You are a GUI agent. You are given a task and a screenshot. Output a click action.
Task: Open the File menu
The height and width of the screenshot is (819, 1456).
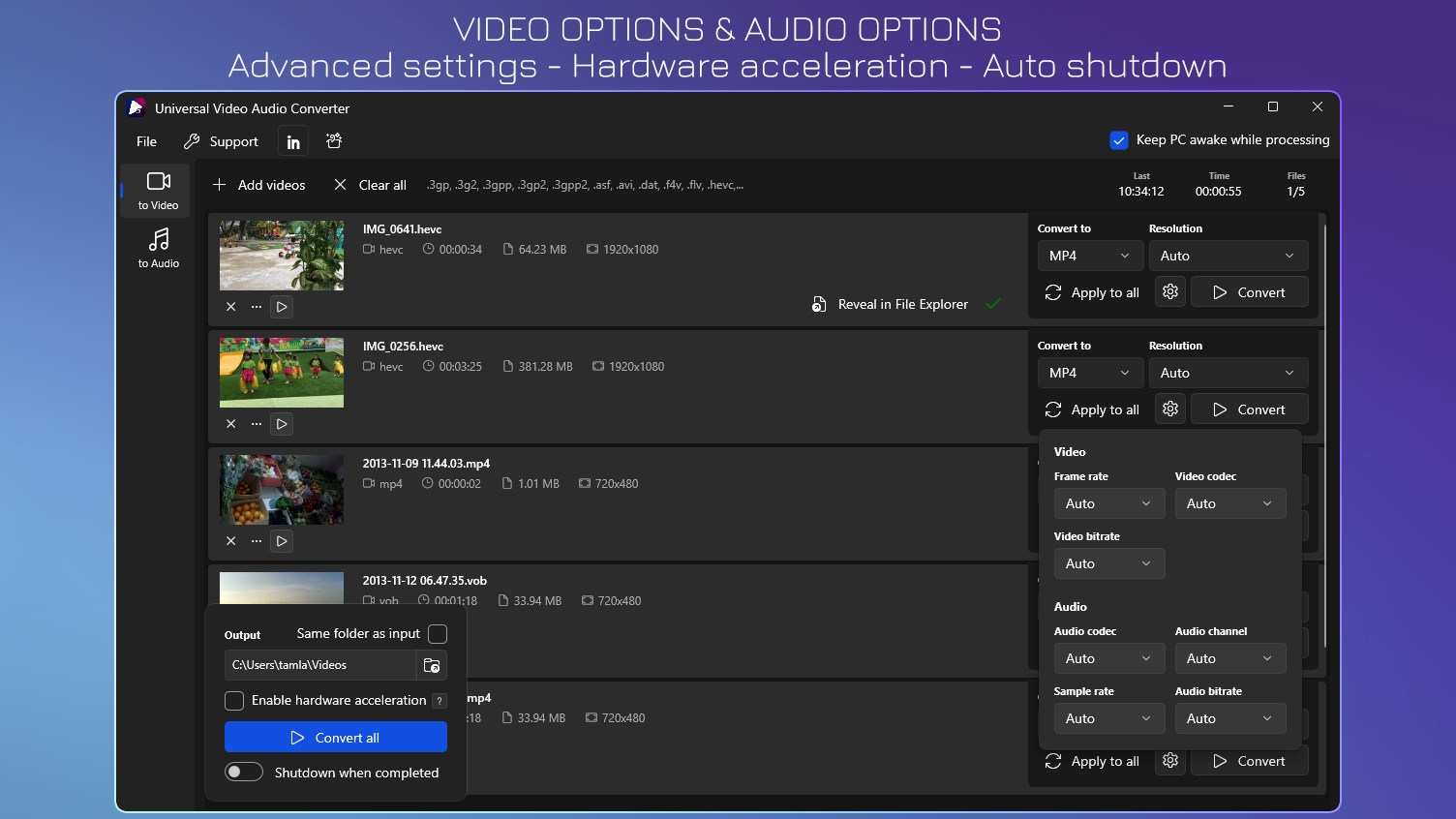(146, 141)
